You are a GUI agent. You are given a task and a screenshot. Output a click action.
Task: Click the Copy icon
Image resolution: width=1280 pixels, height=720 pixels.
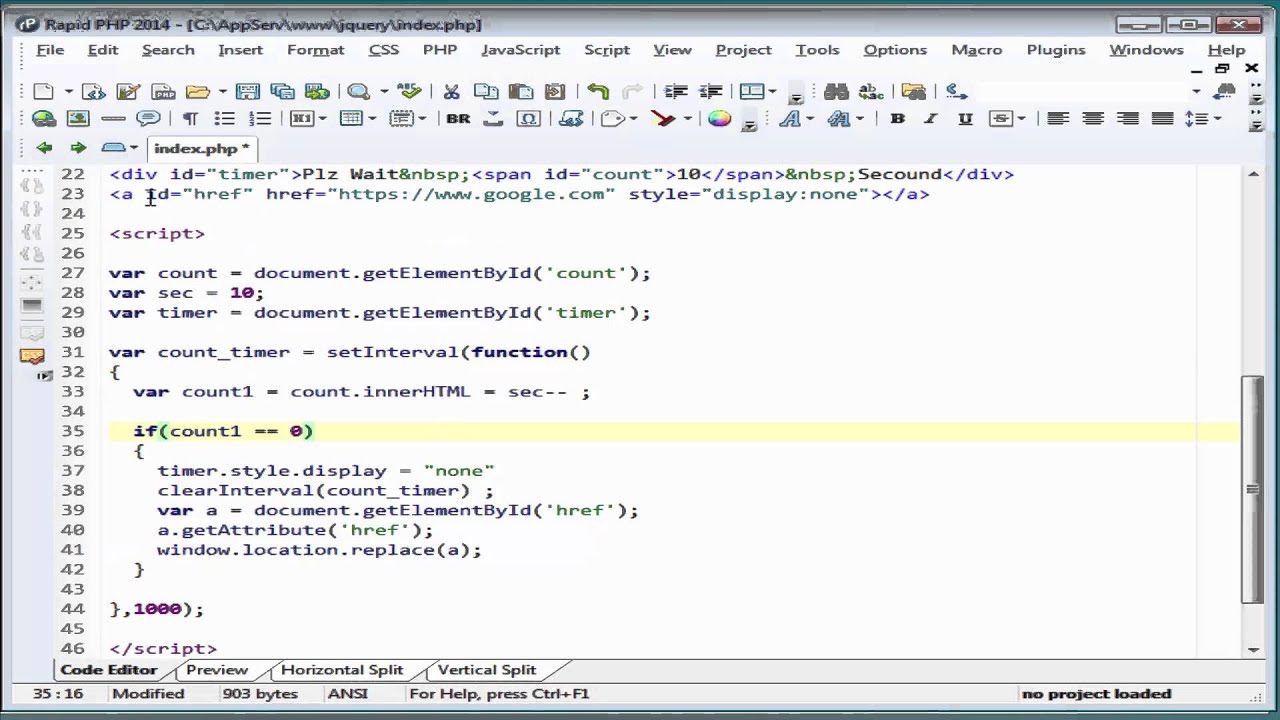point(486,92)
